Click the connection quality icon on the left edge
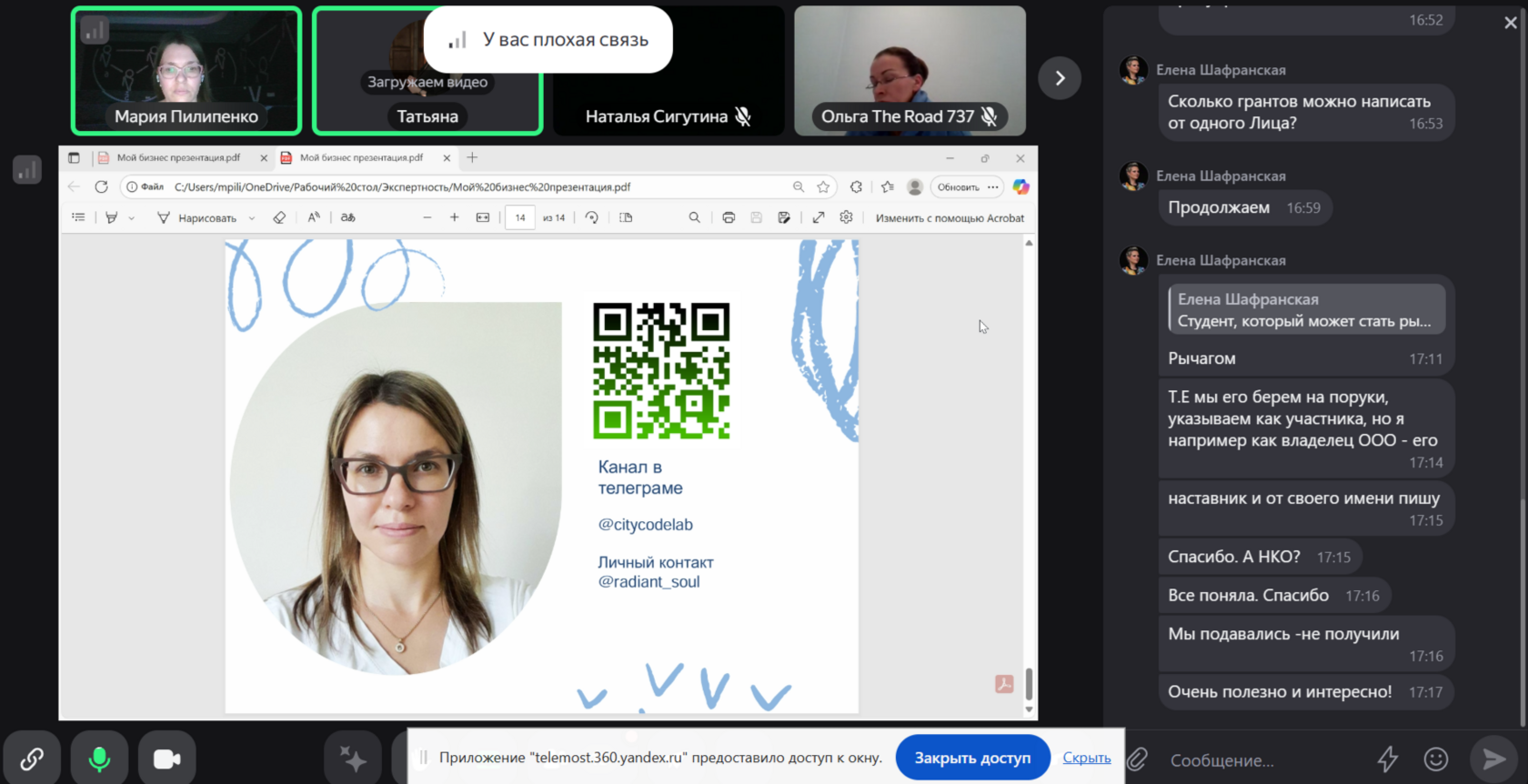 27,170
